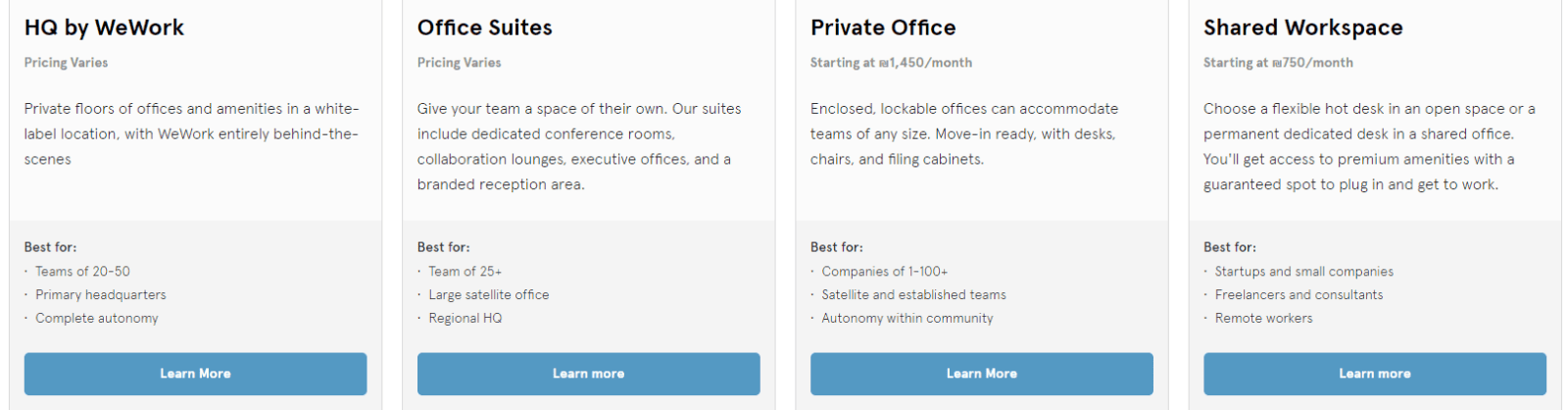1568x410 pixels.
Task: Click the Regional HQ list item
Action: [465, 319]
